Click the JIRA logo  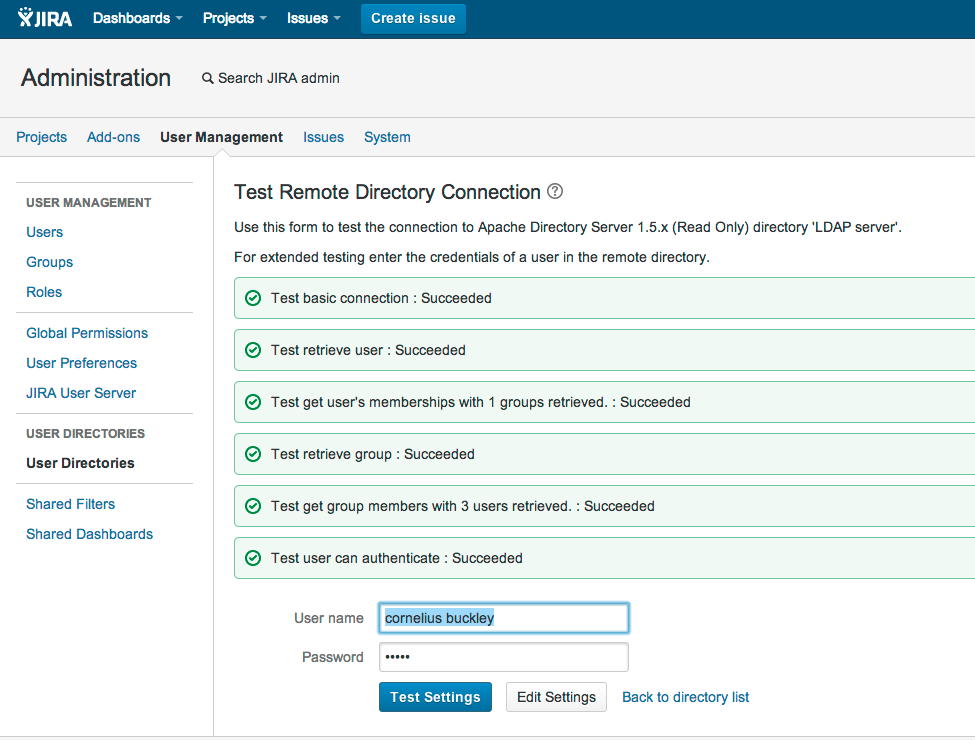coord(45,18)
